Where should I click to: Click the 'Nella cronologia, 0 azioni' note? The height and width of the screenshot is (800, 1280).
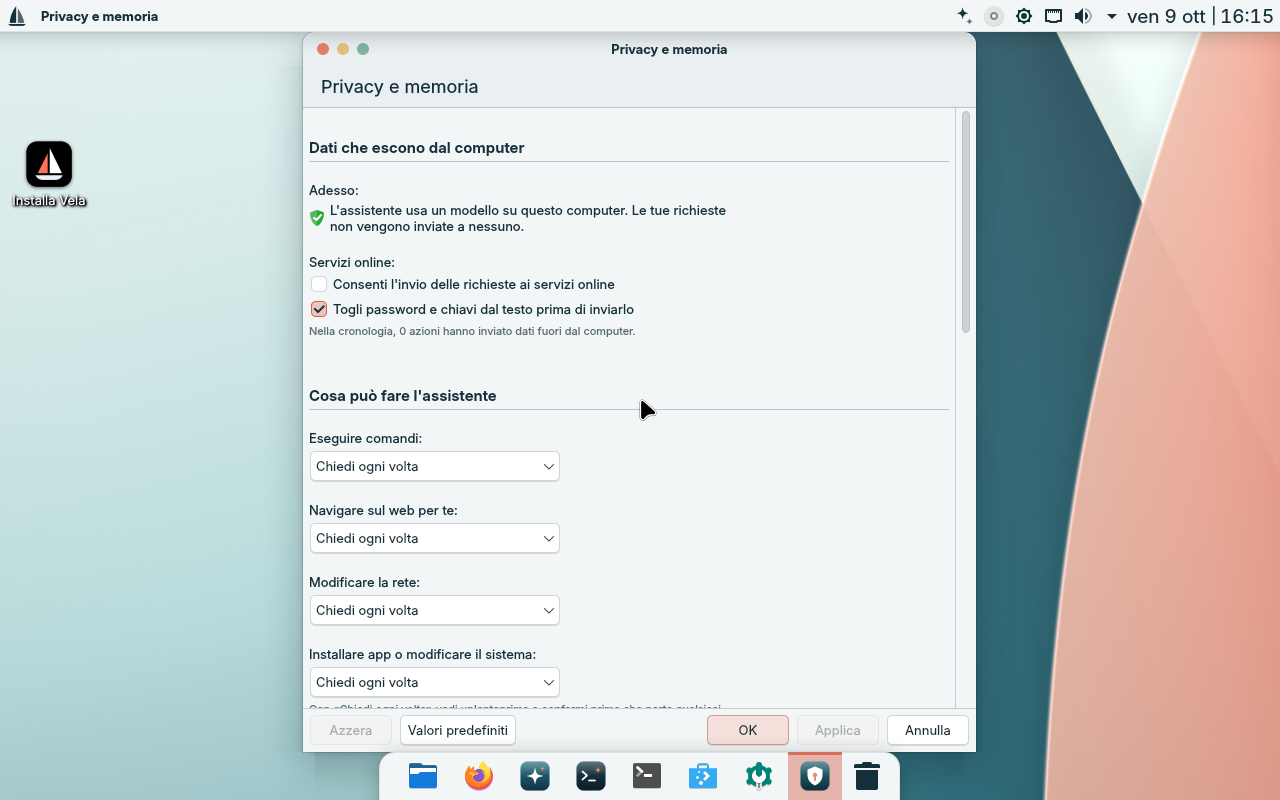click(x=472, y=331)
